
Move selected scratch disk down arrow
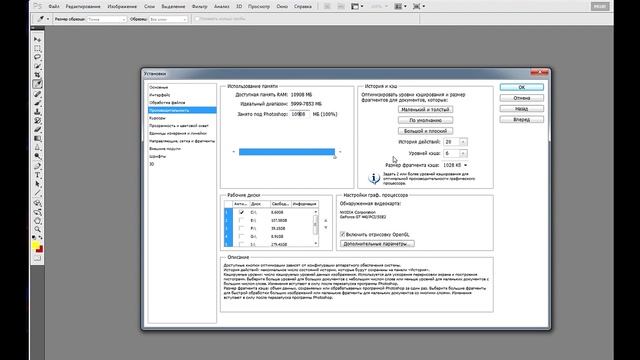(x=326, y=227)
